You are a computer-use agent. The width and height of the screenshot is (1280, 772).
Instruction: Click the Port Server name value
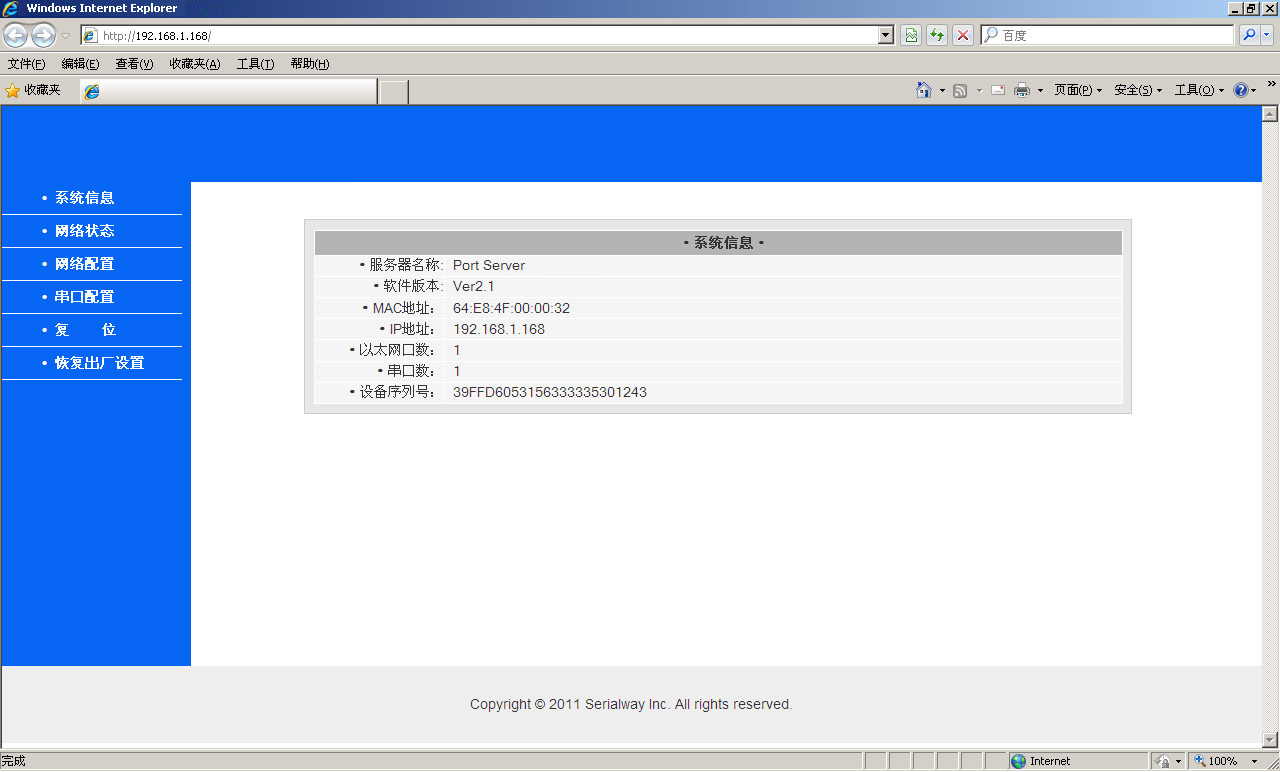(x=489, y=265)
